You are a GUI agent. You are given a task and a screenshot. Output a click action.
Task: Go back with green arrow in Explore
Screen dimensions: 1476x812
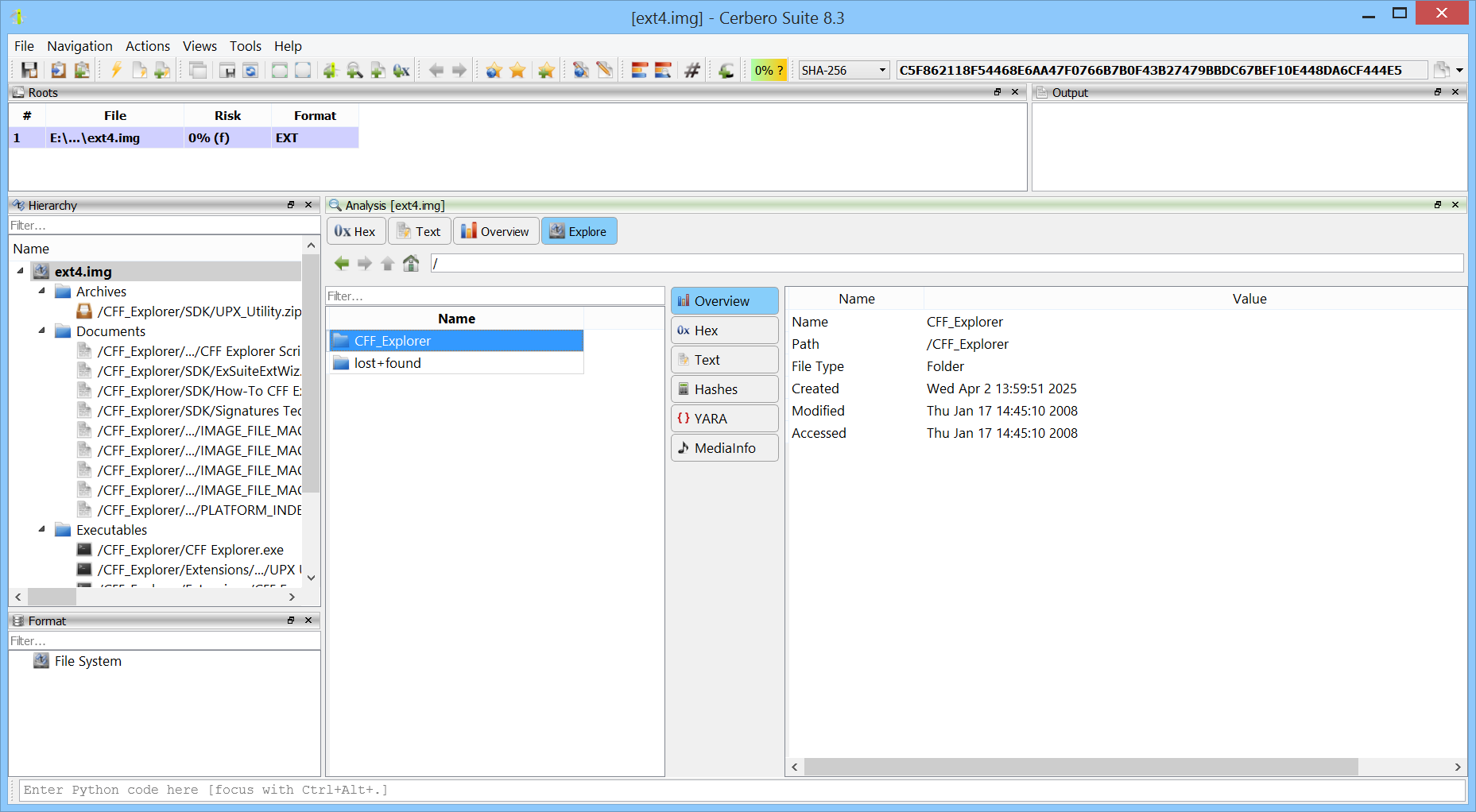pyautogui.click(x=342, y=263)
